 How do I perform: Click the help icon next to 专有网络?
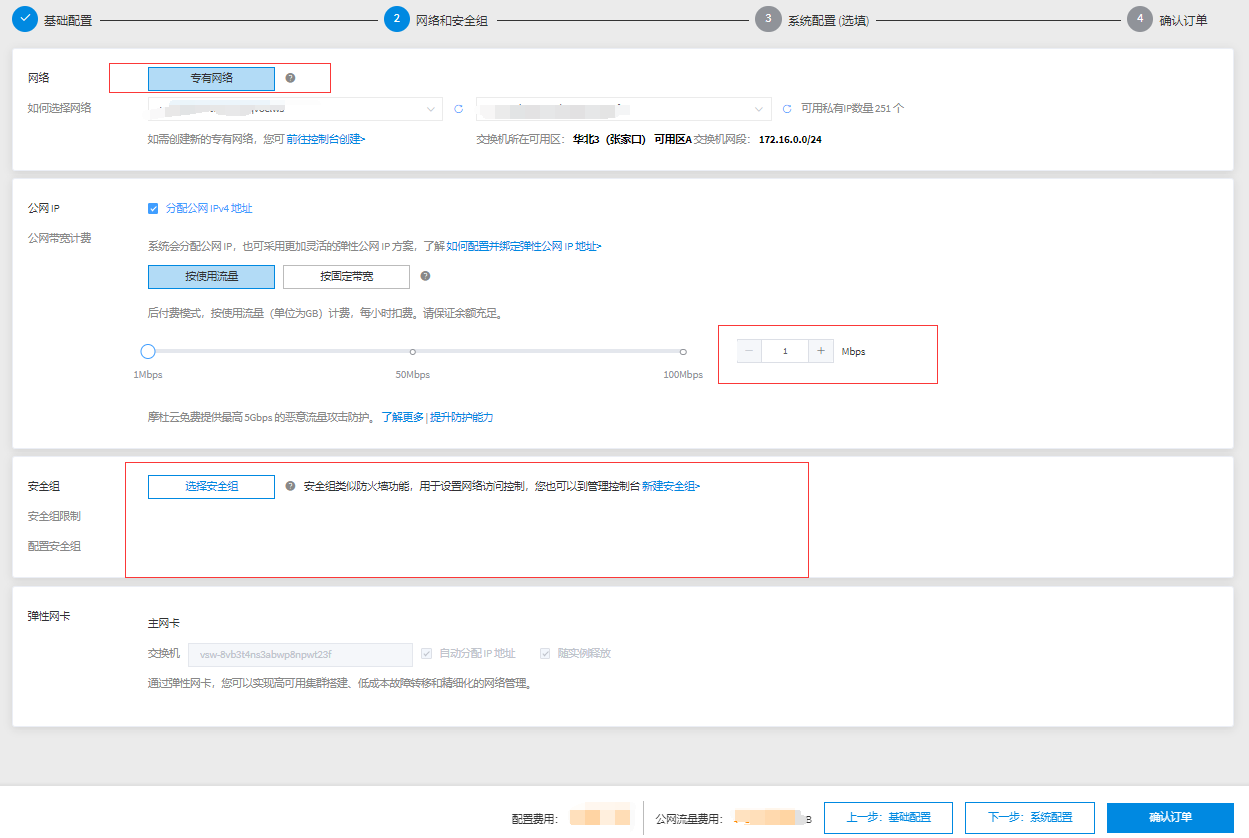pyautogui.click(x=290, y=78)
